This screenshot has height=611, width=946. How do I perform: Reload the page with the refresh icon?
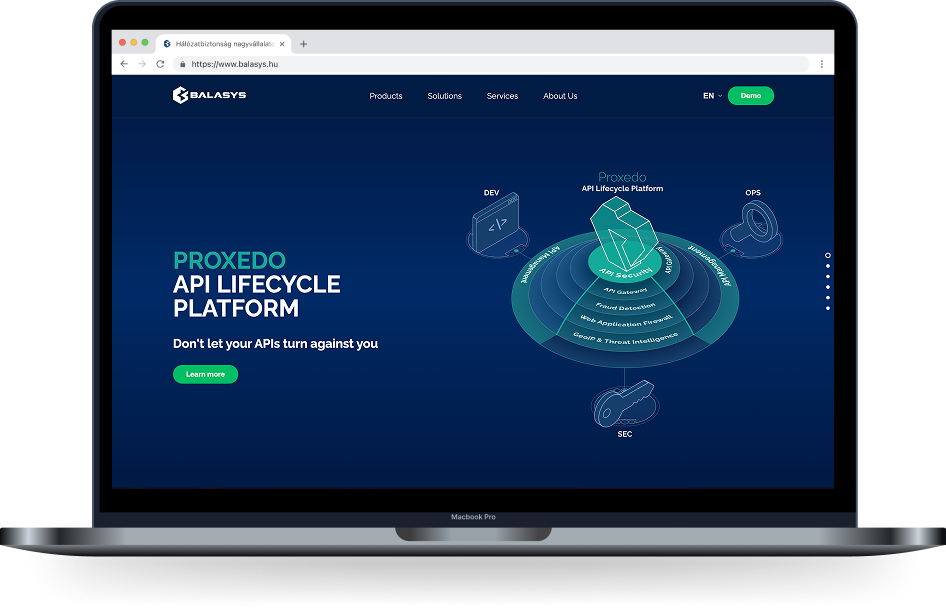(x=160, y=63)
